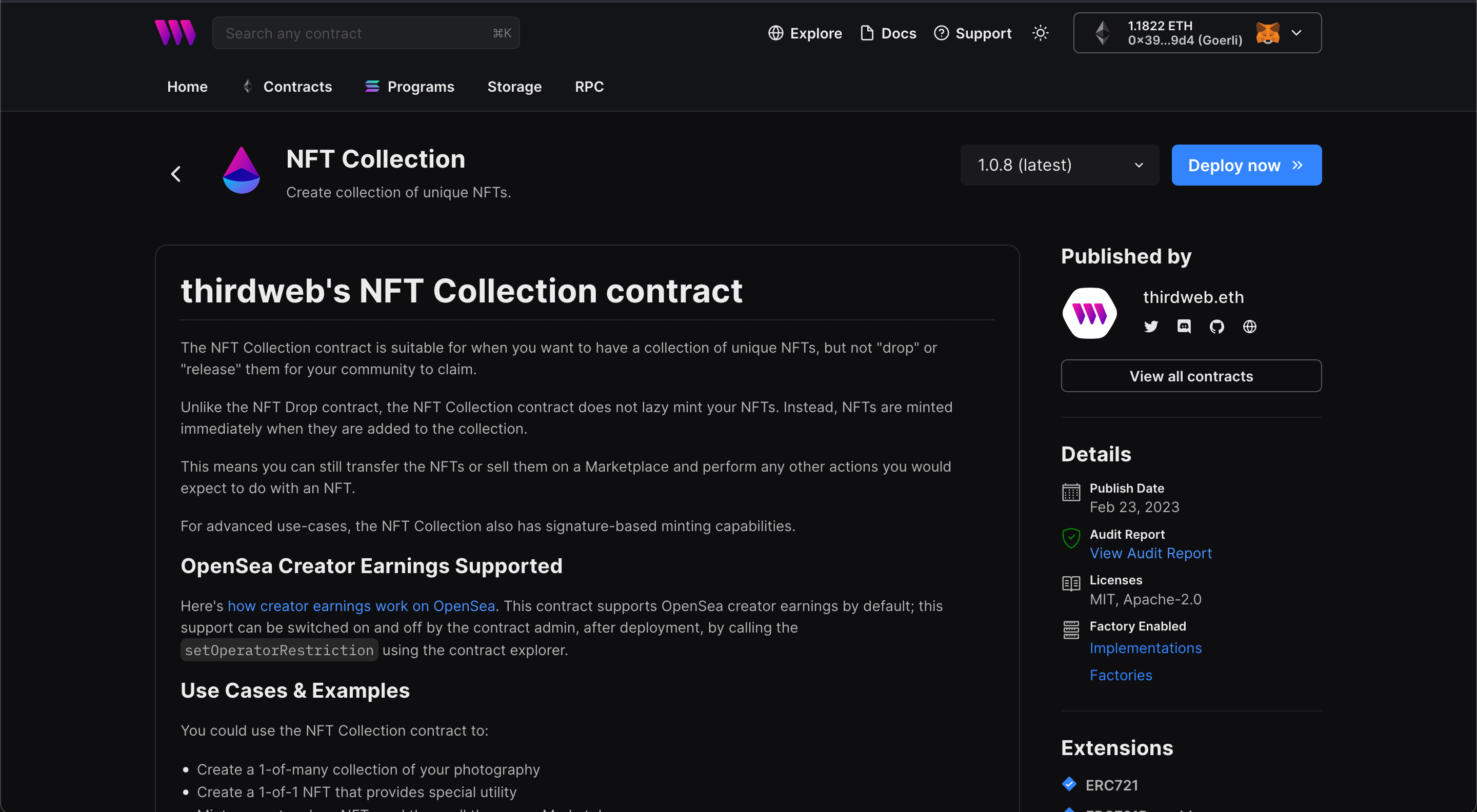
Task: Expand the connected wallet dropdown chevron
Action: point(1296,33)
